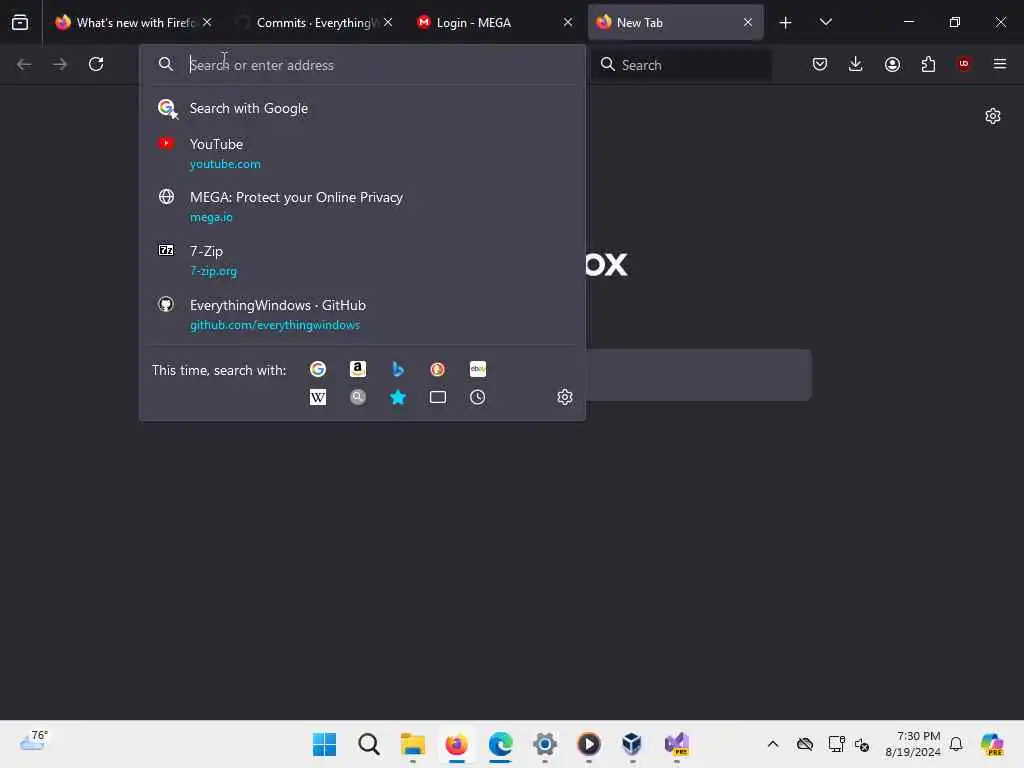
Task: Open Firefox application hamburger menu
Action: click(x=1000, y=64)
